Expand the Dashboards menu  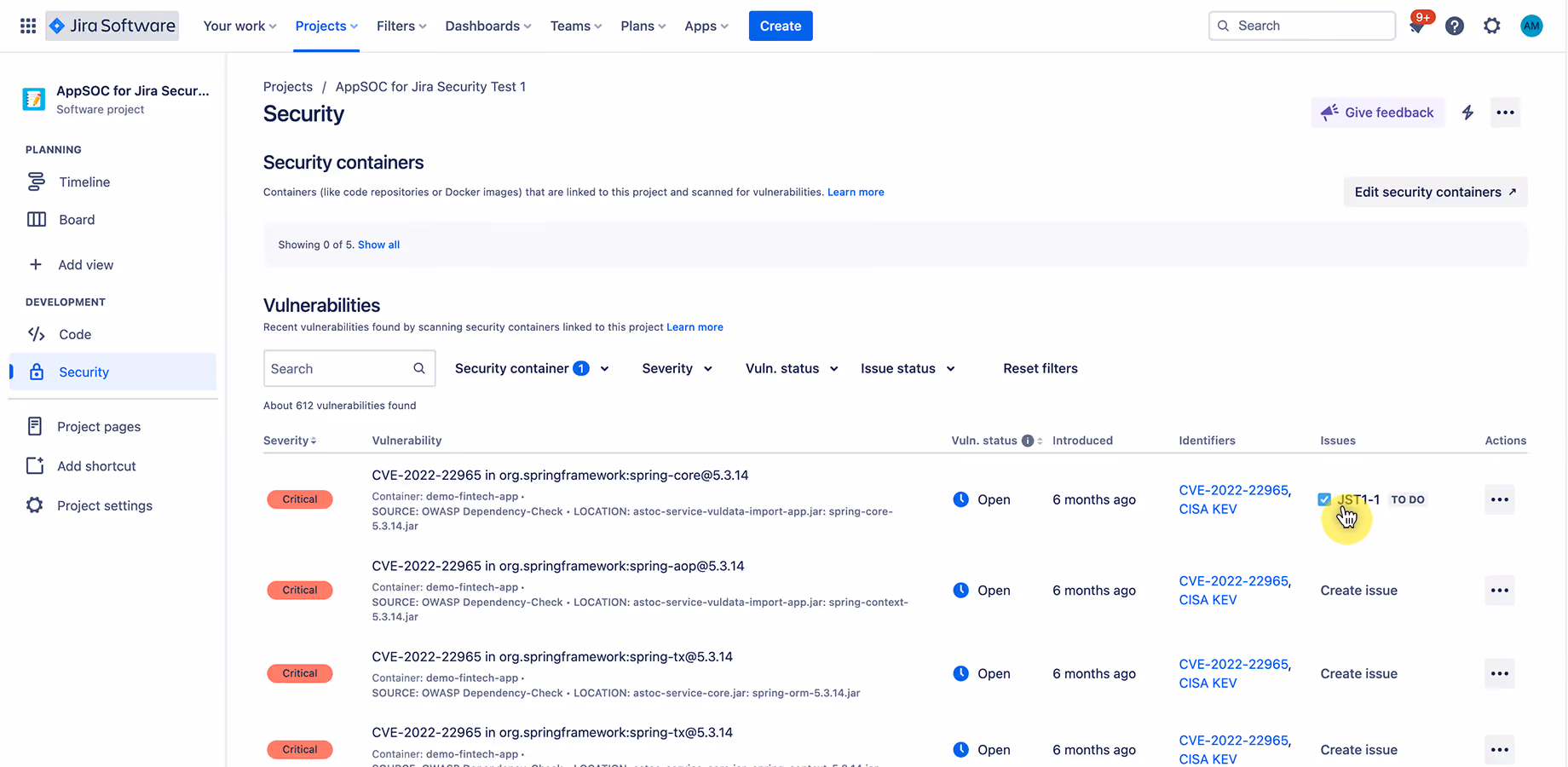487,26
